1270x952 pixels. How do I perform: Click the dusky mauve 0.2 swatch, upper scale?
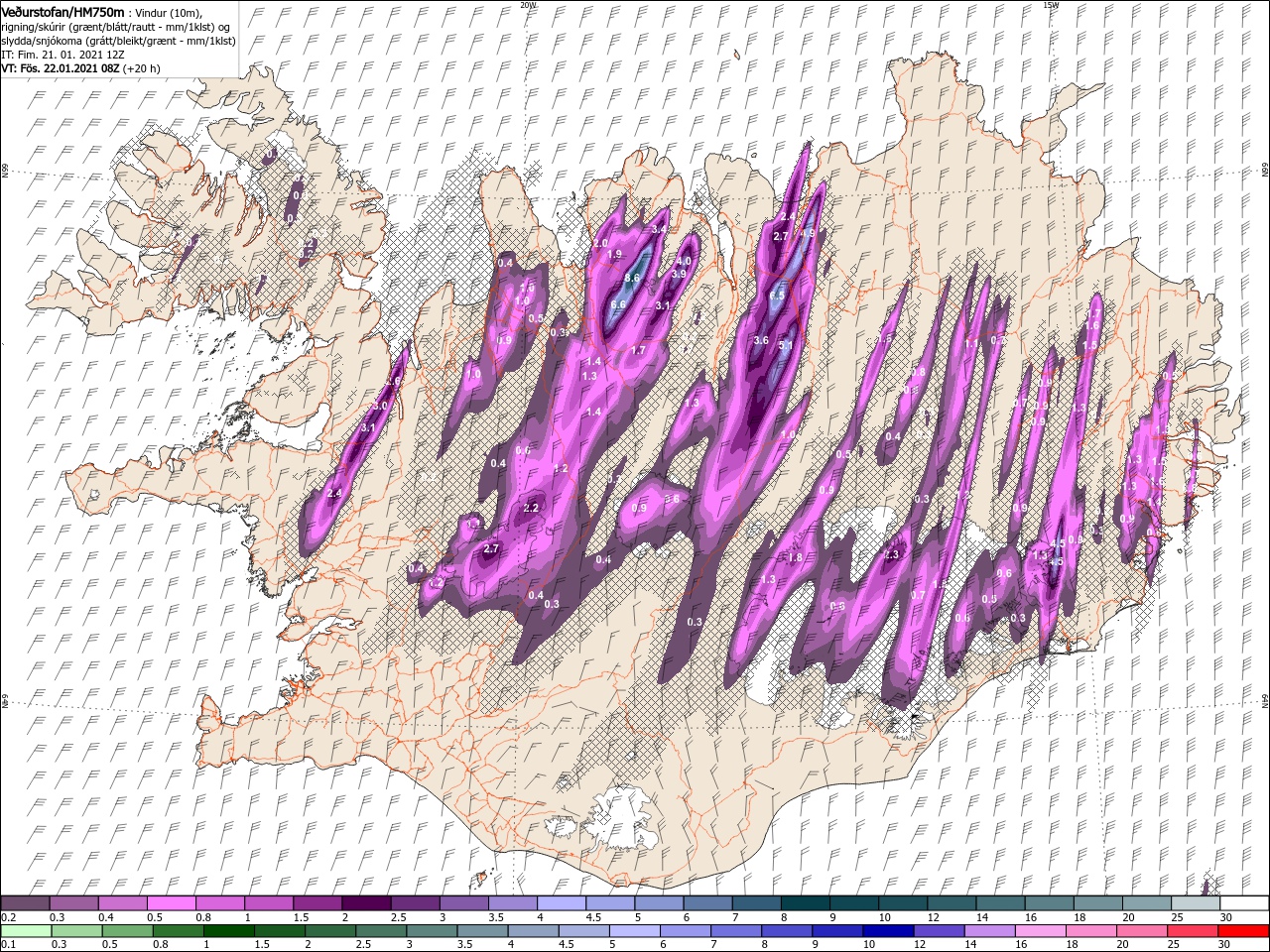25,903
